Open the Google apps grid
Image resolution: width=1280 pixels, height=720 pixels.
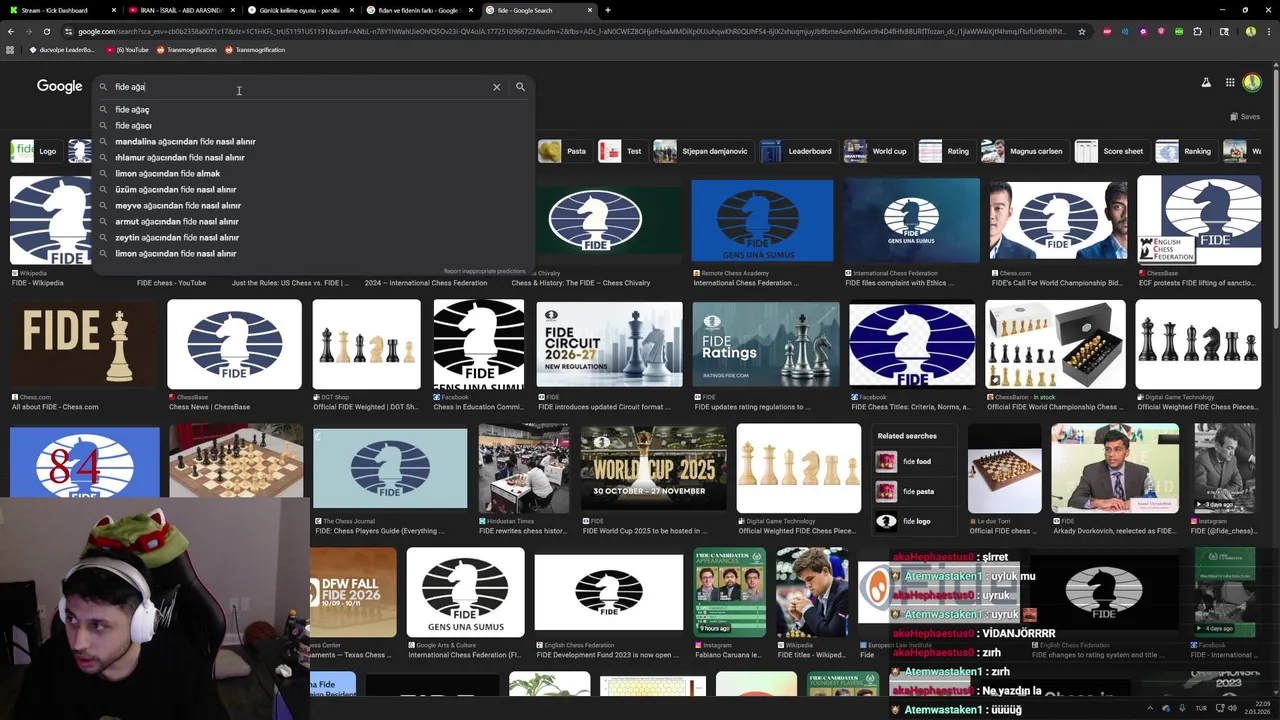click(x=1230, y=83)
